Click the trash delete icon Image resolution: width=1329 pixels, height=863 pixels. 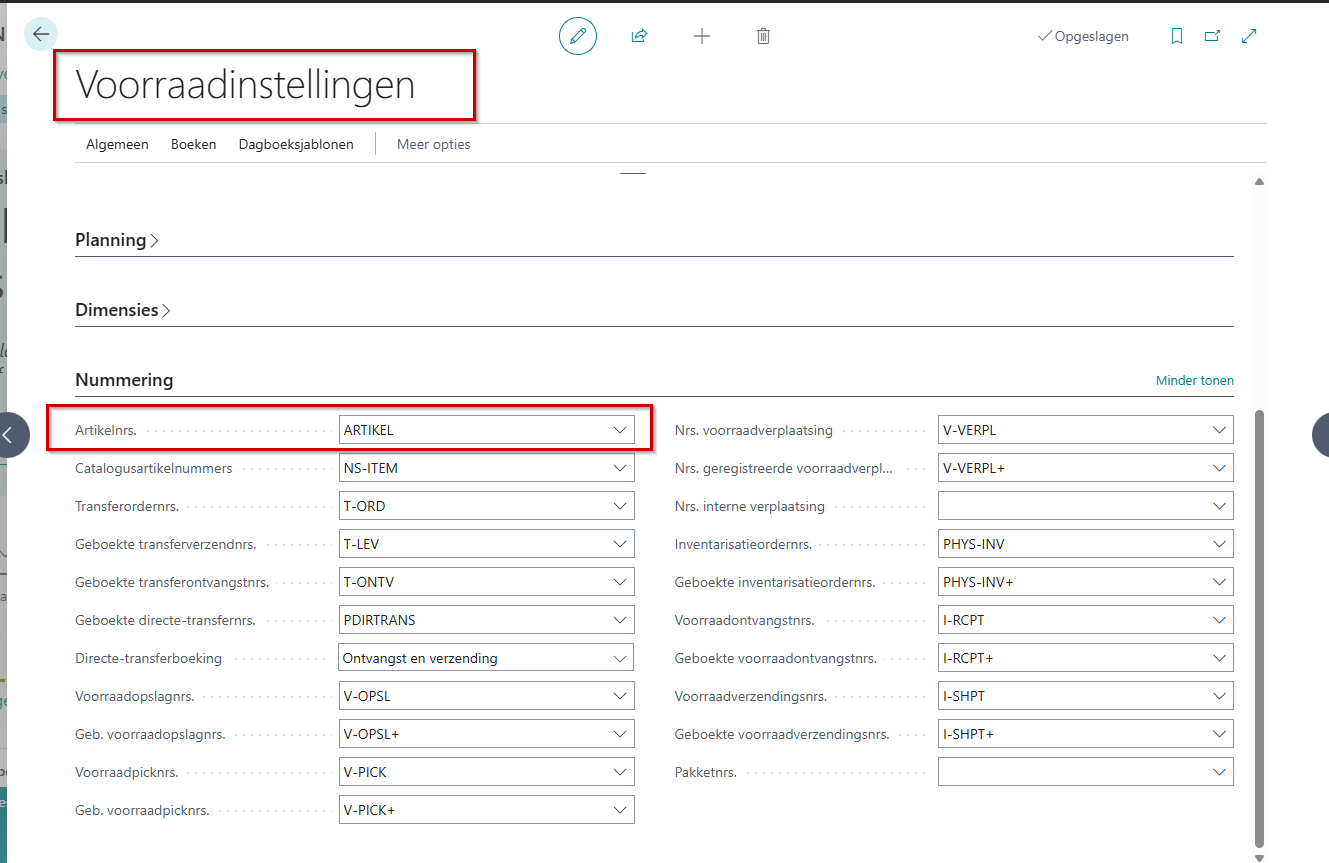tap(763, 36)
